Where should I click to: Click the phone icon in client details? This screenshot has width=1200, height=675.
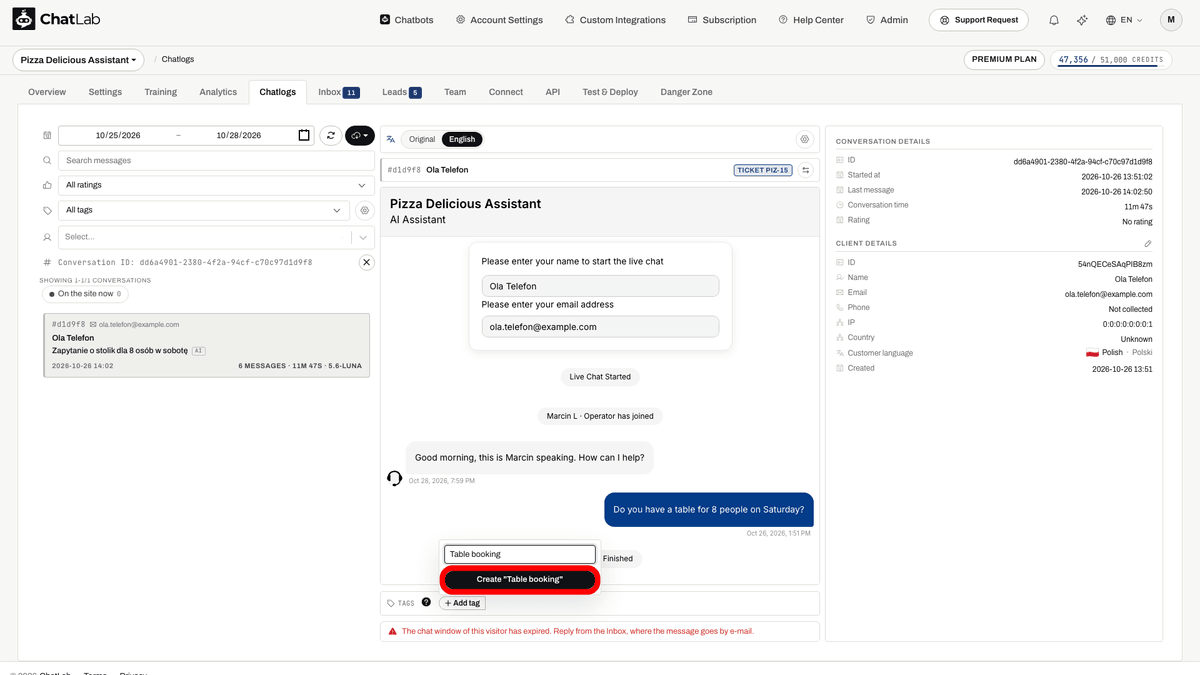[839, 308]
